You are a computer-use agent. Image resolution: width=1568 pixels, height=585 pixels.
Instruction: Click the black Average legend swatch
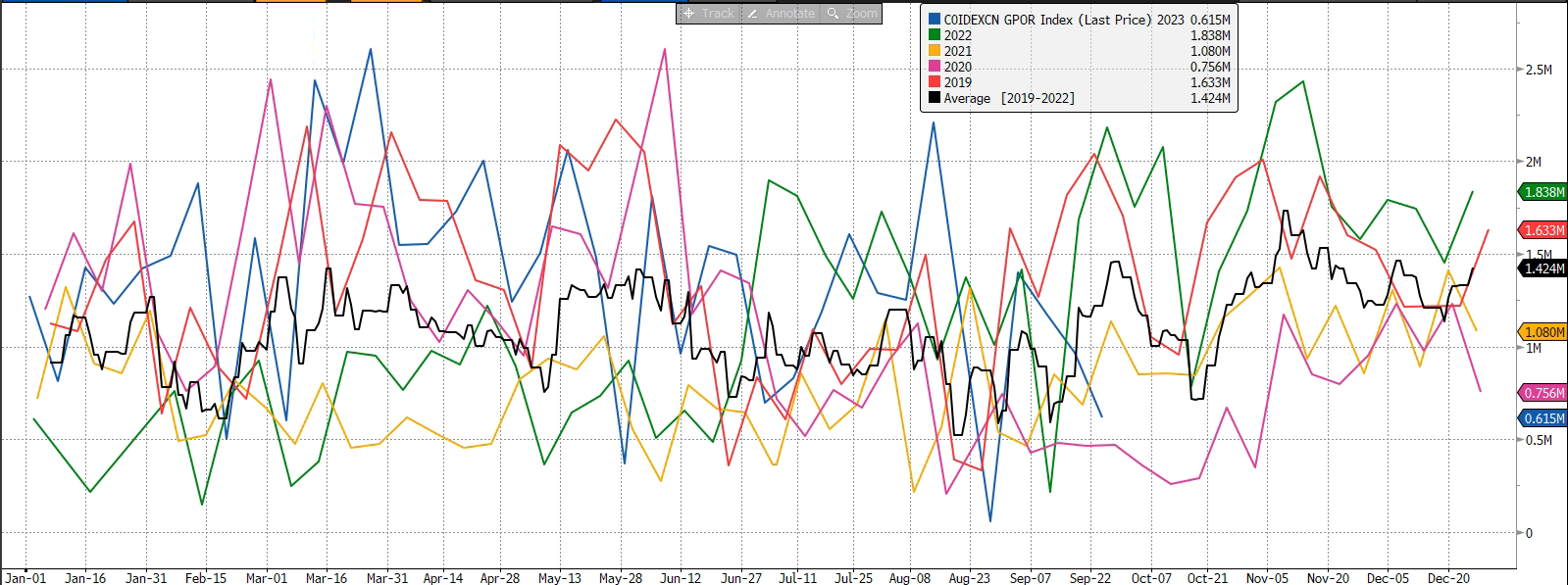[935, 98]
